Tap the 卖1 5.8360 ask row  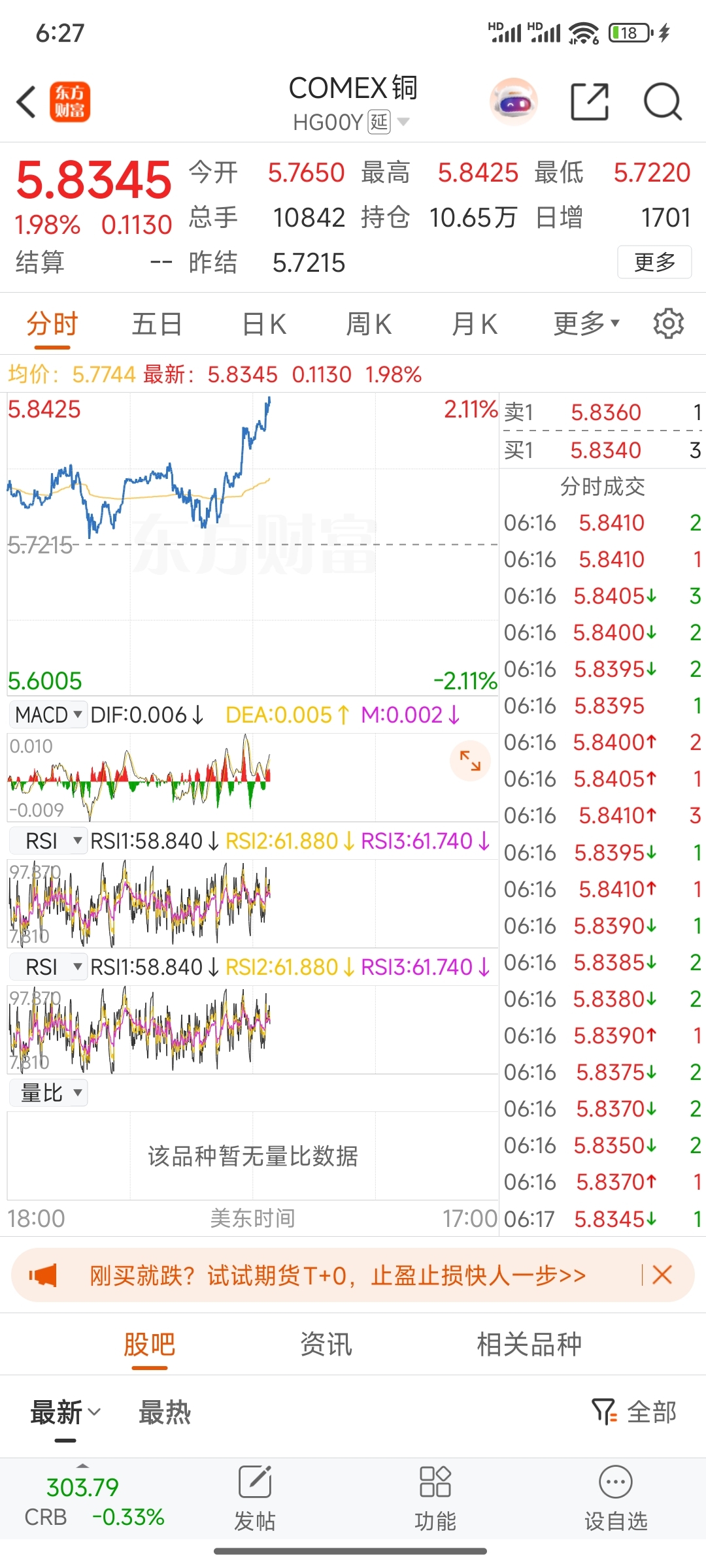[x=602, y=412]
